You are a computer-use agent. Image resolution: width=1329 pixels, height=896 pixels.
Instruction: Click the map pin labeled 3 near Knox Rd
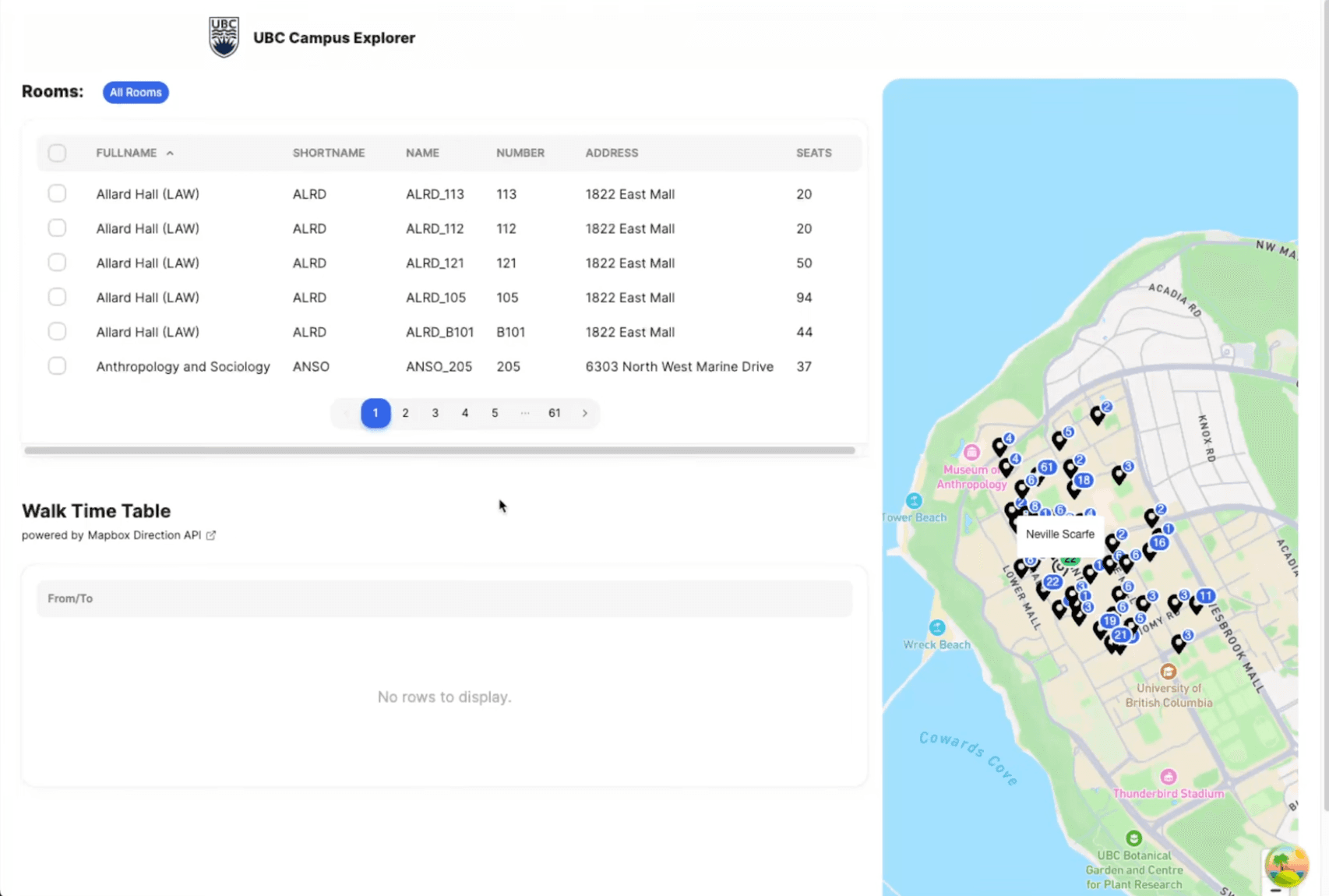tap(1119, 474)
